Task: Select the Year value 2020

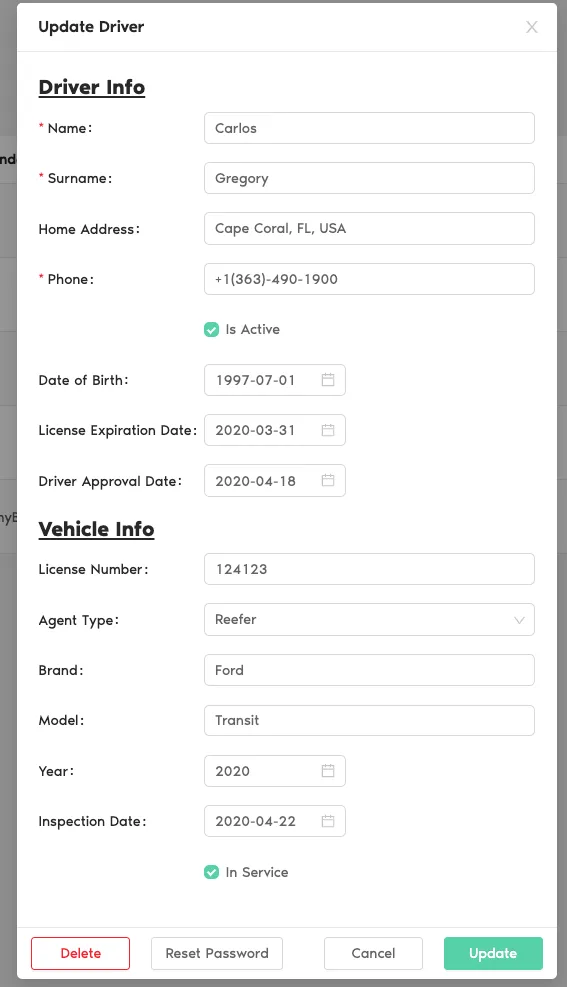Action: point(233,771)
